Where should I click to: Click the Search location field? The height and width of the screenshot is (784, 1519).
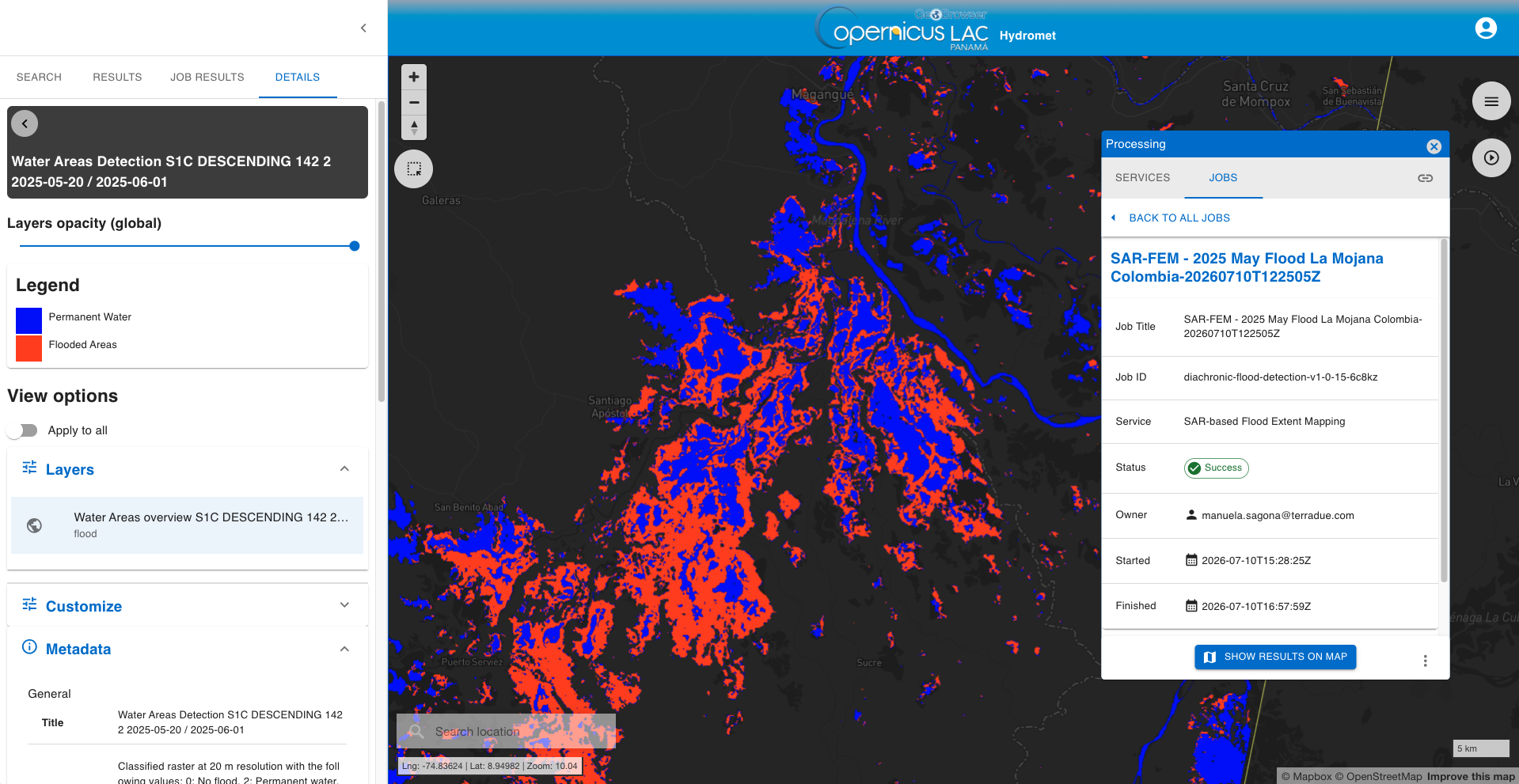point(506,732)
